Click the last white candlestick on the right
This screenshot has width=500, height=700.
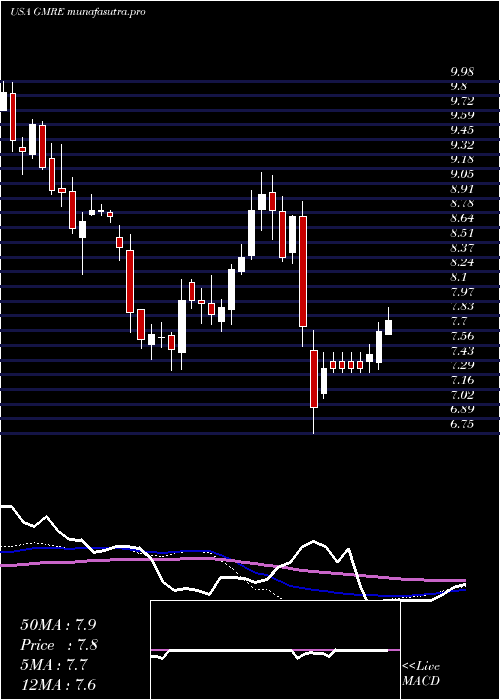click(388, 327)
